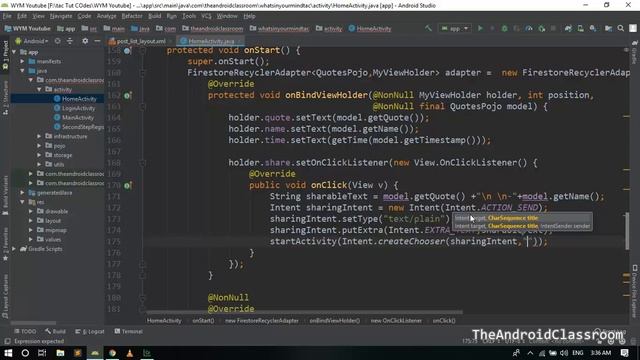640x360 pixels.
Task: Open the Terminal tool window
Action: pyautogui.click(x=128, y=331)
